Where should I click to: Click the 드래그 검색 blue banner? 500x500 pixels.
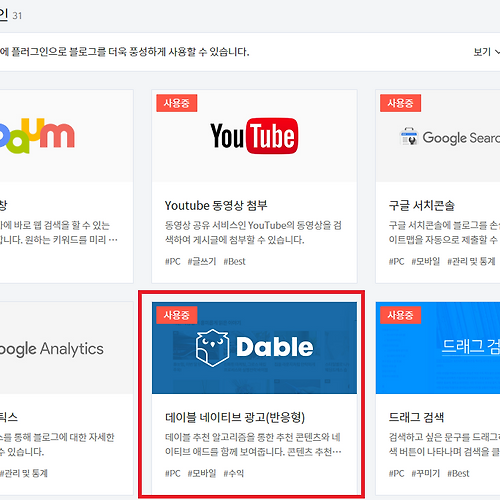click(438, 348)
